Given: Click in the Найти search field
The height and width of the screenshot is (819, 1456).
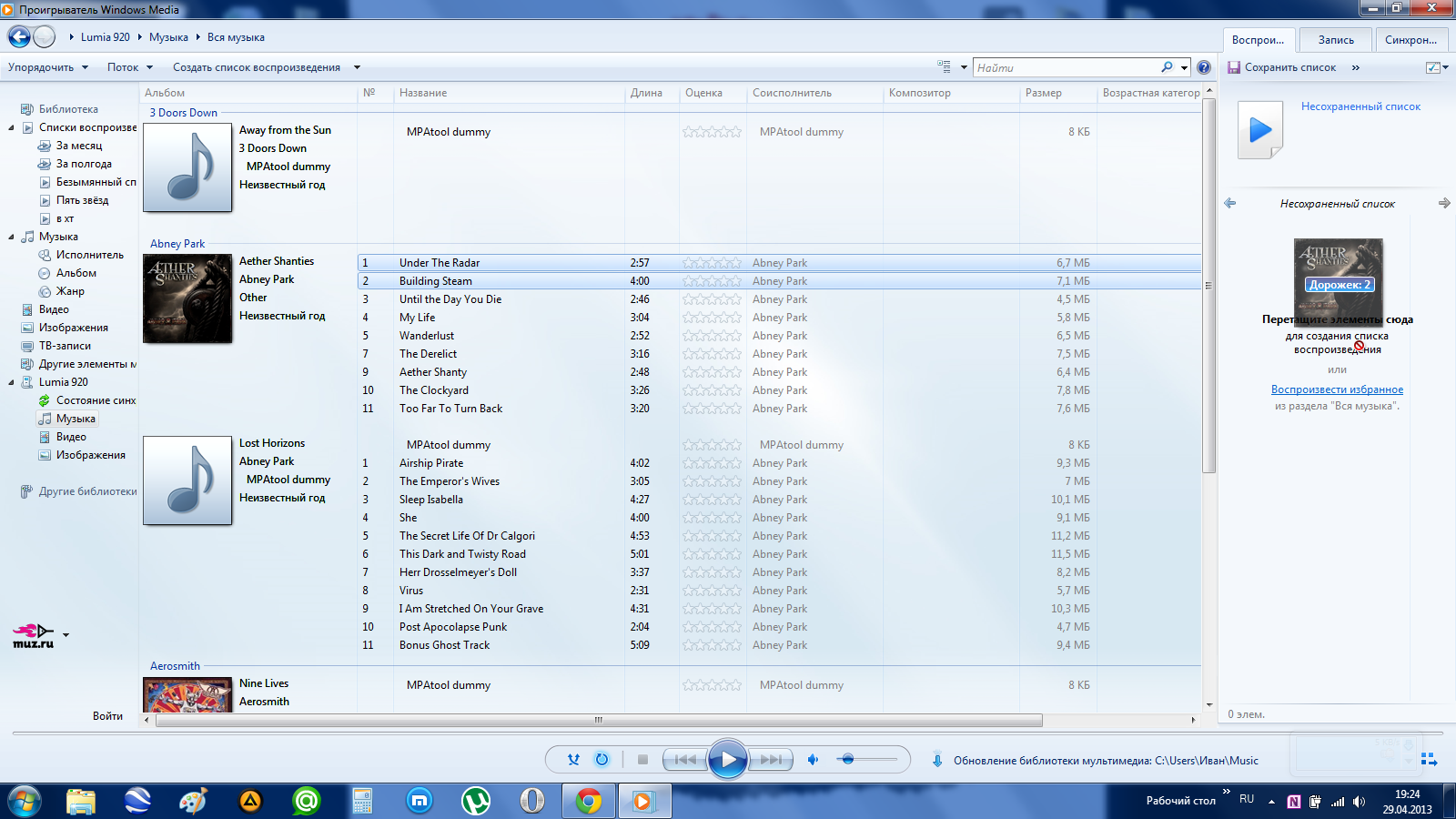Looking at the screenshot, I should pos(1065,67).
